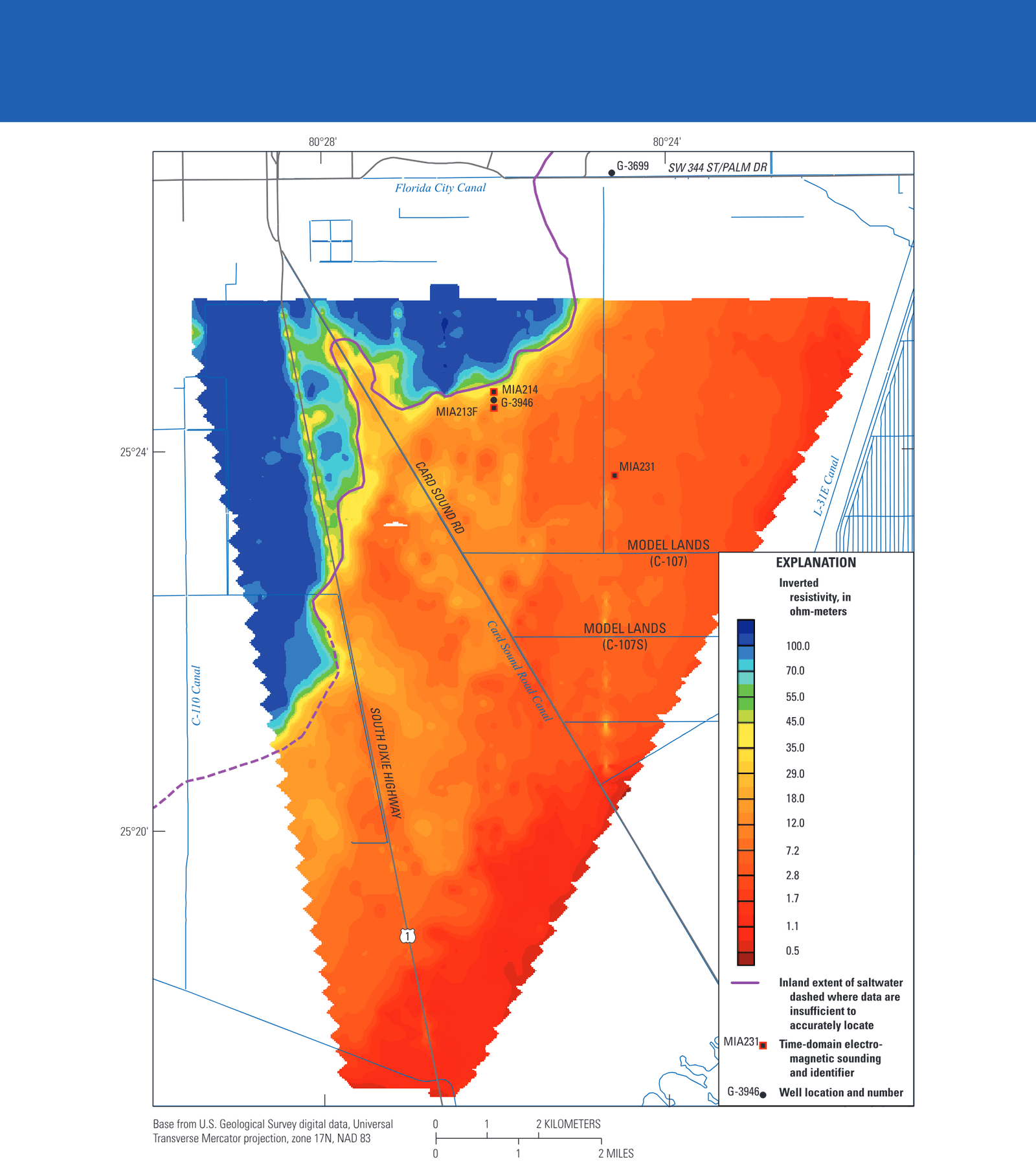Click the Inverted resistivity legend title
The height and width of the screenshot is (1166, 1036).
tap(815, 597)
